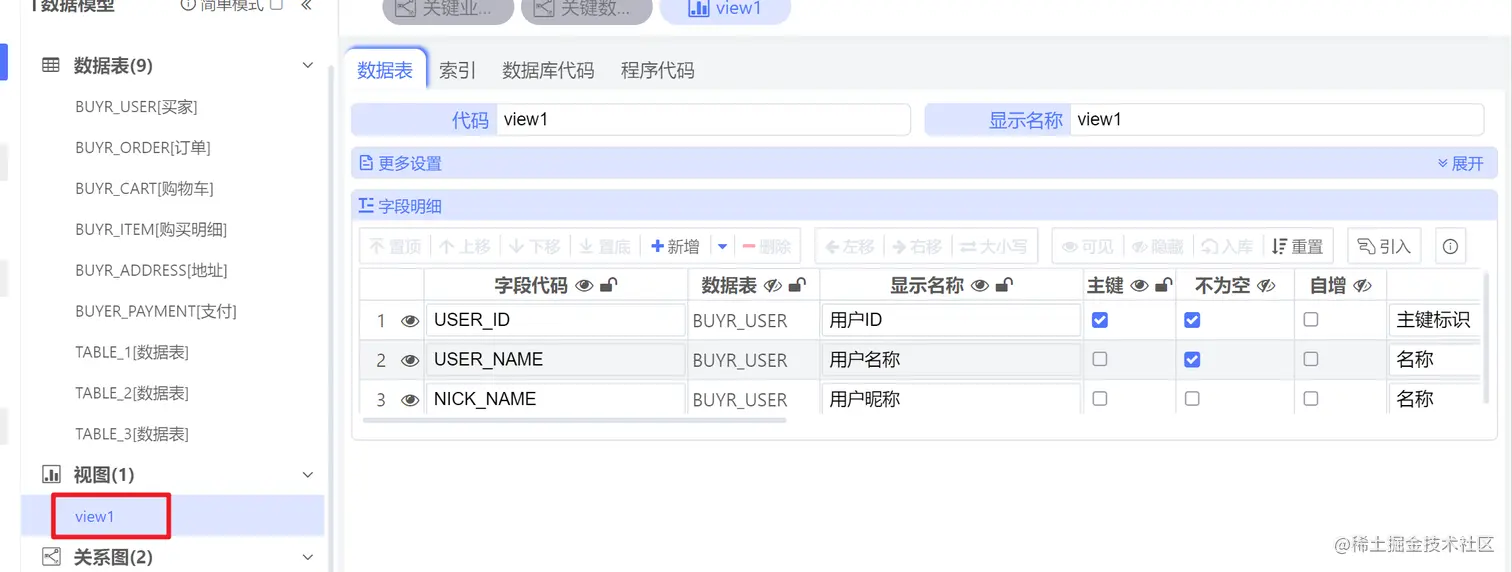Click 右移 move-right toolbar button
The width and height of the screenshot is (1512, 572).
[x=918, y=246]
